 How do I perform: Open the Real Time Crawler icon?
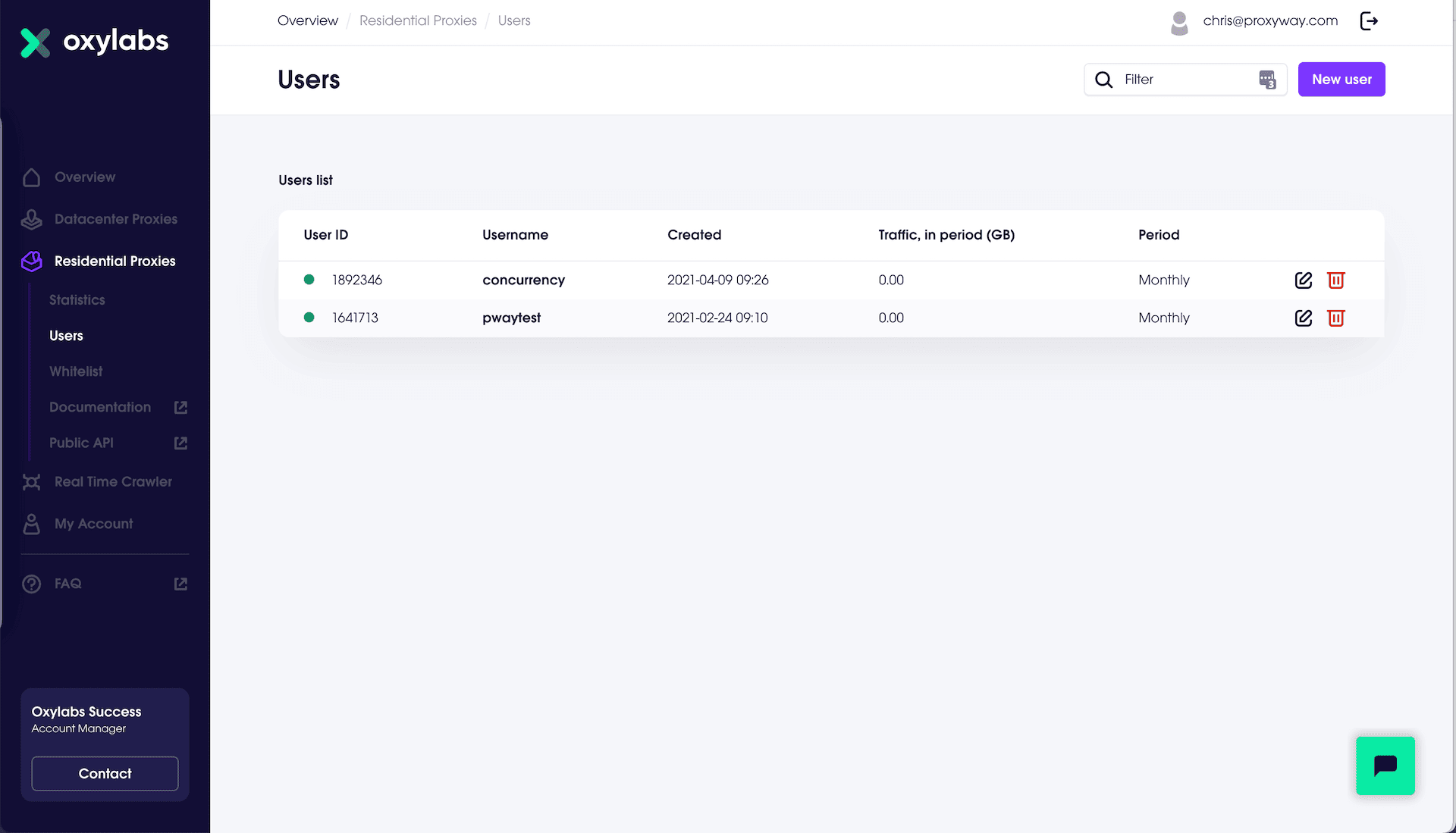[31, 482]
